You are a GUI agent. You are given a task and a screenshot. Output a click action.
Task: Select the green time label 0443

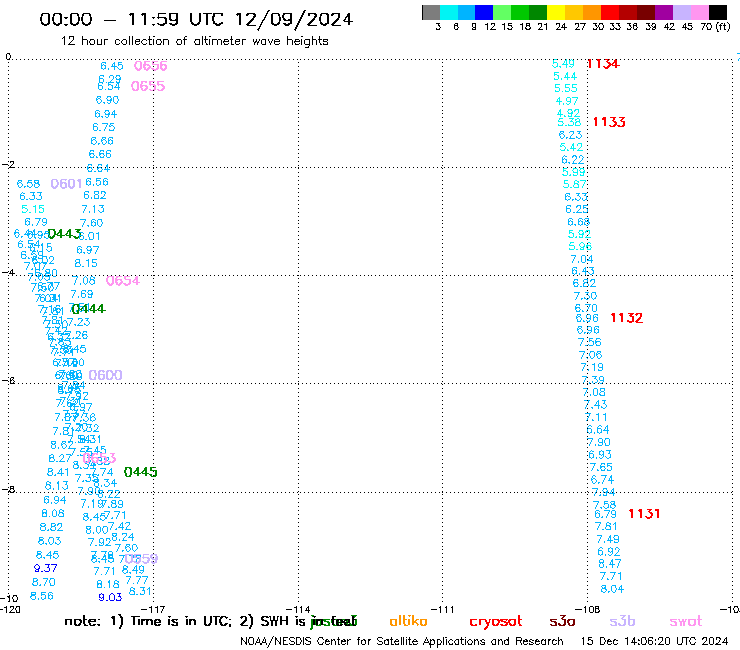64,234
